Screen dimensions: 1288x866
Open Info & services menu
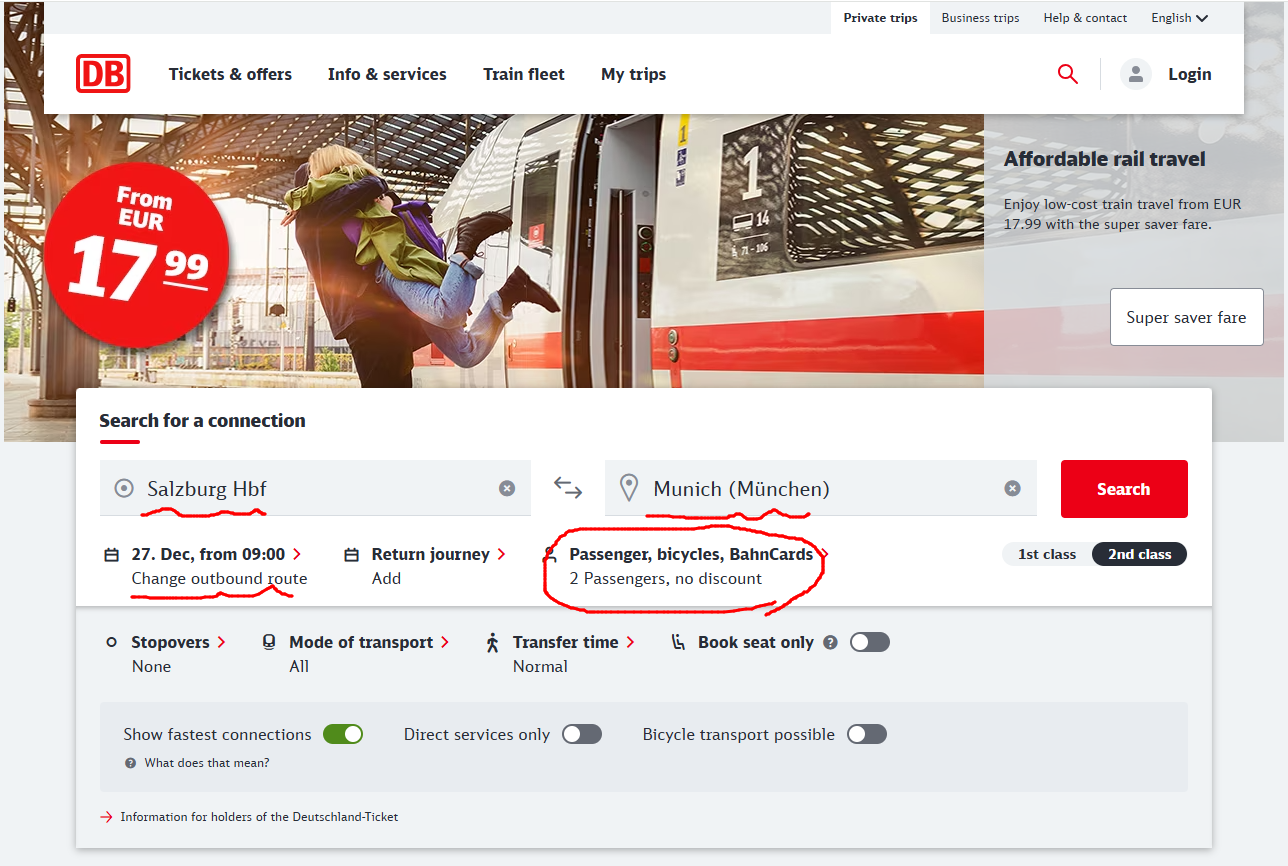[387, 74]
